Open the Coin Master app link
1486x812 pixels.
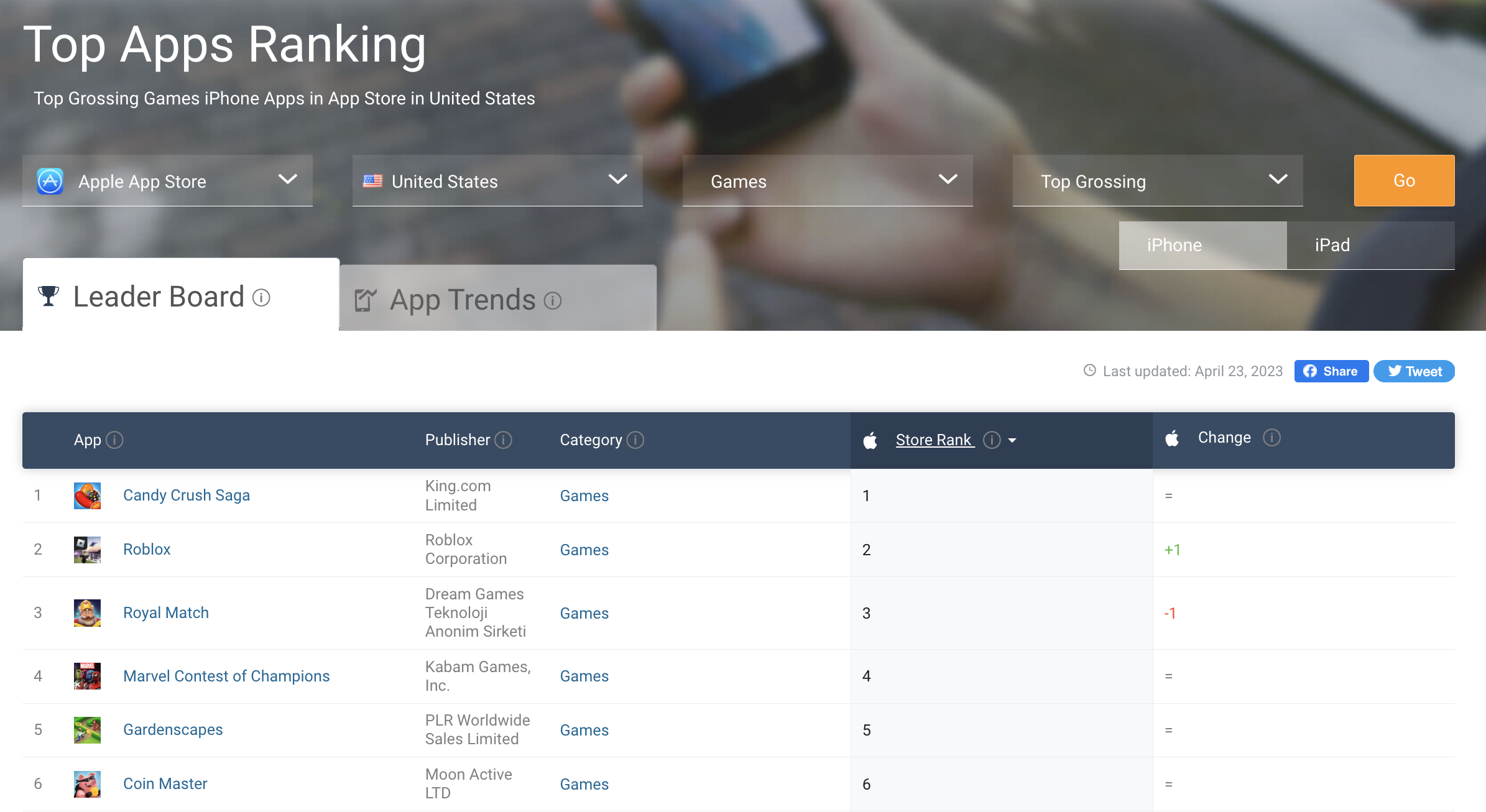coord(165,784)
